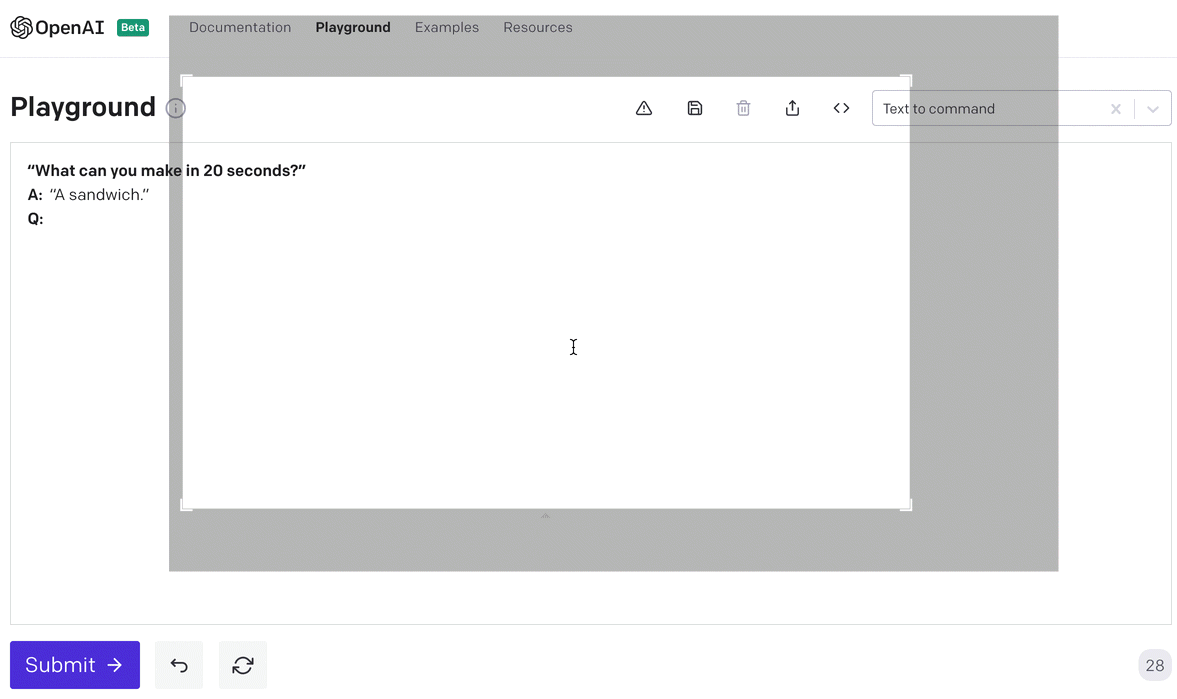This screenshot has width=1177, height=699.
Task: Click the token count badge 28
Action: point(1154,665)
